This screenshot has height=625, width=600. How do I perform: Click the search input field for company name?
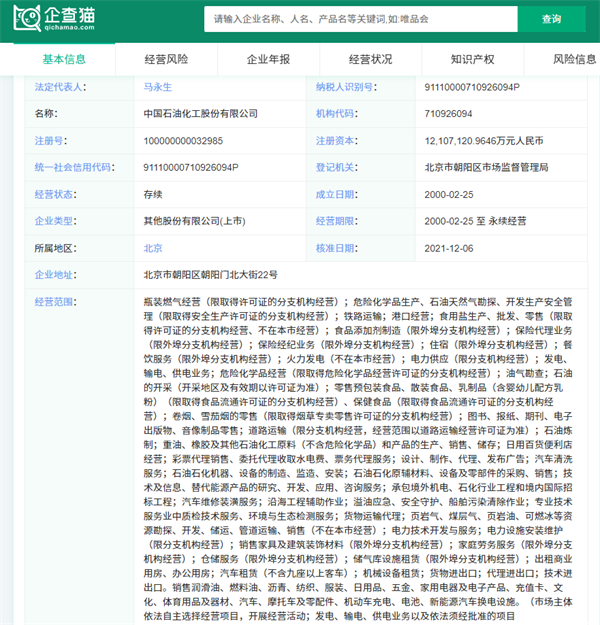pyautogui.click(x=361, y=19)
